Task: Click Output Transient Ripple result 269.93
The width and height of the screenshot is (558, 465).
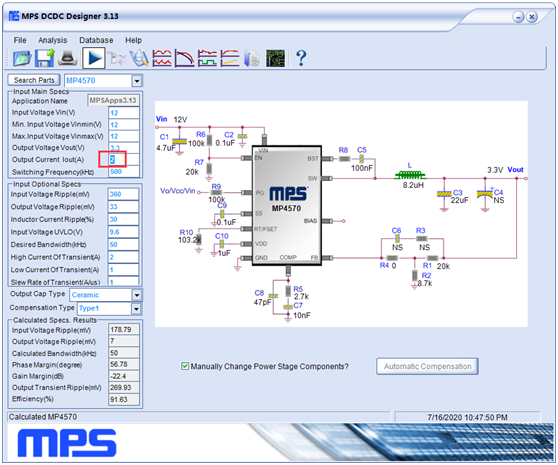Action: (x=124, y=387)
